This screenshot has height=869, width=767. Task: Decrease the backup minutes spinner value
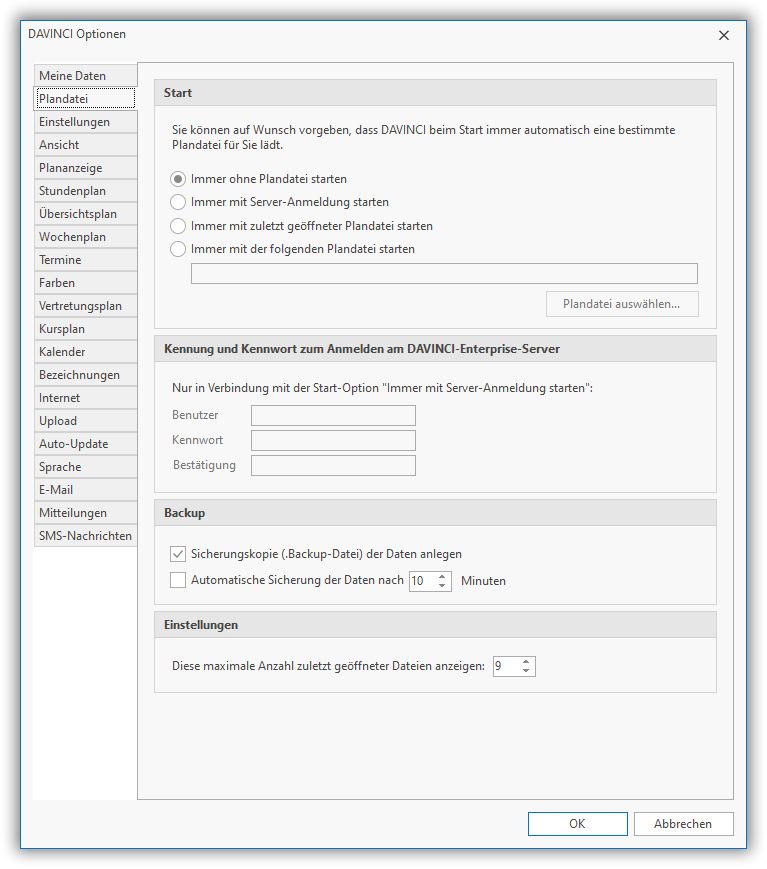[x=443, y=585]
